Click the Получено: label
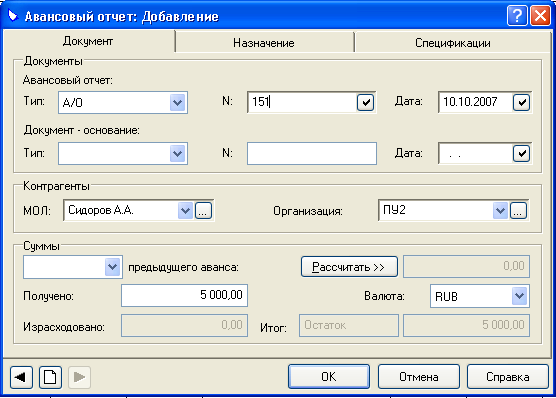This screenshot has height=398, width=556. click(49, 296)
